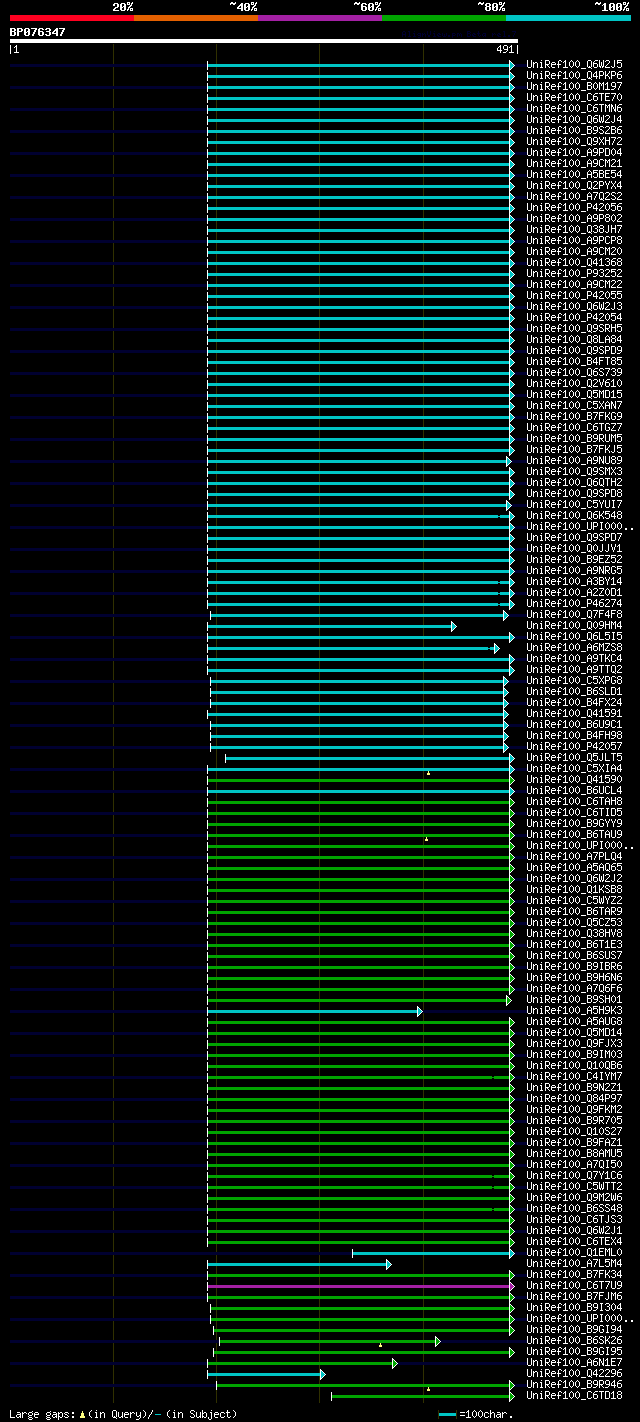
Task: Click the short cyan bar of A7L5M4
Action: 299,1264
